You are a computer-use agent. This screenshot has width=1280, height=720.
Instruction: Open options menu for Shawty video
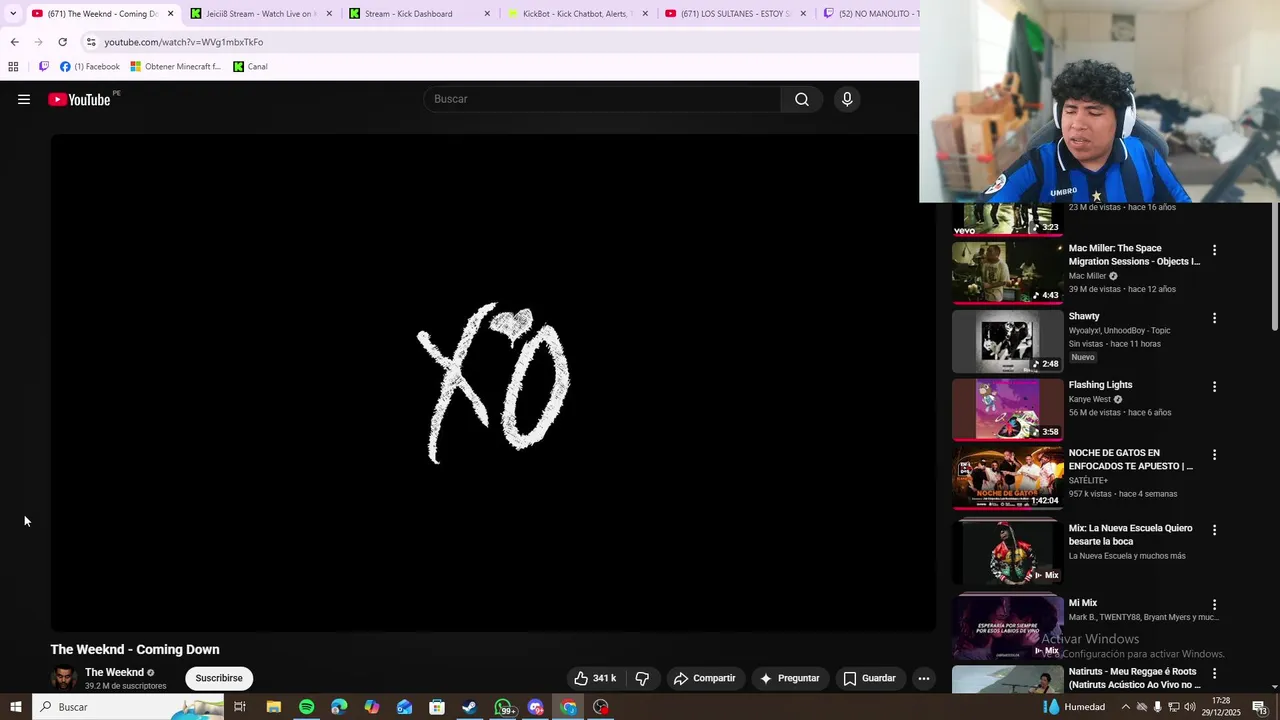point(1215,318)
